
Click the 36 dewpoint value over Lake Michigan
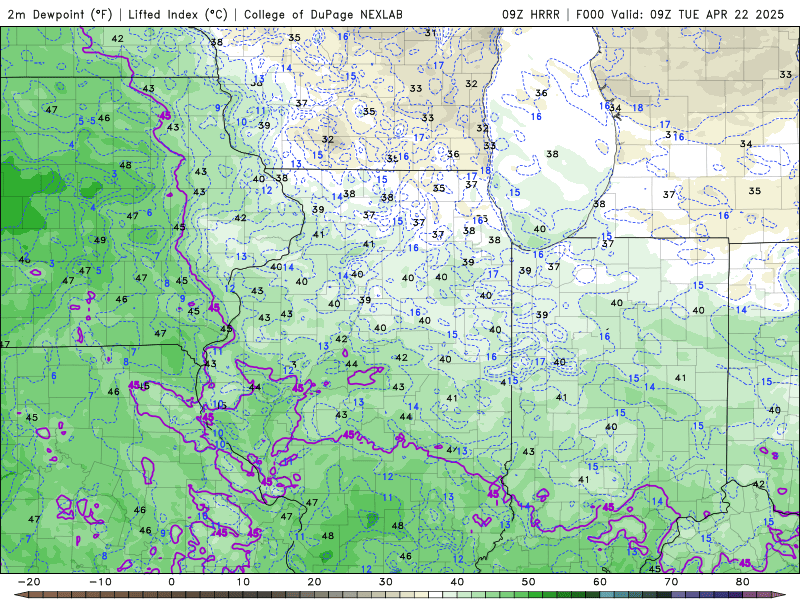[541, 93]
